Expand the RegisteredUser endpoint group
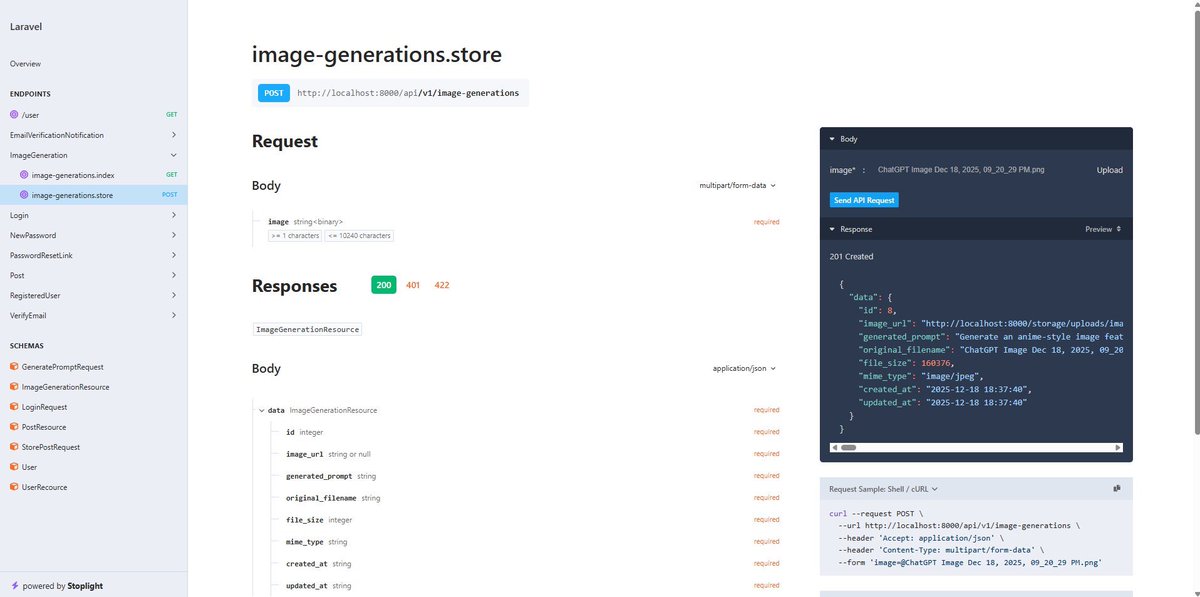The width and height of the screenshot is (1200, 597). (174, 295)
